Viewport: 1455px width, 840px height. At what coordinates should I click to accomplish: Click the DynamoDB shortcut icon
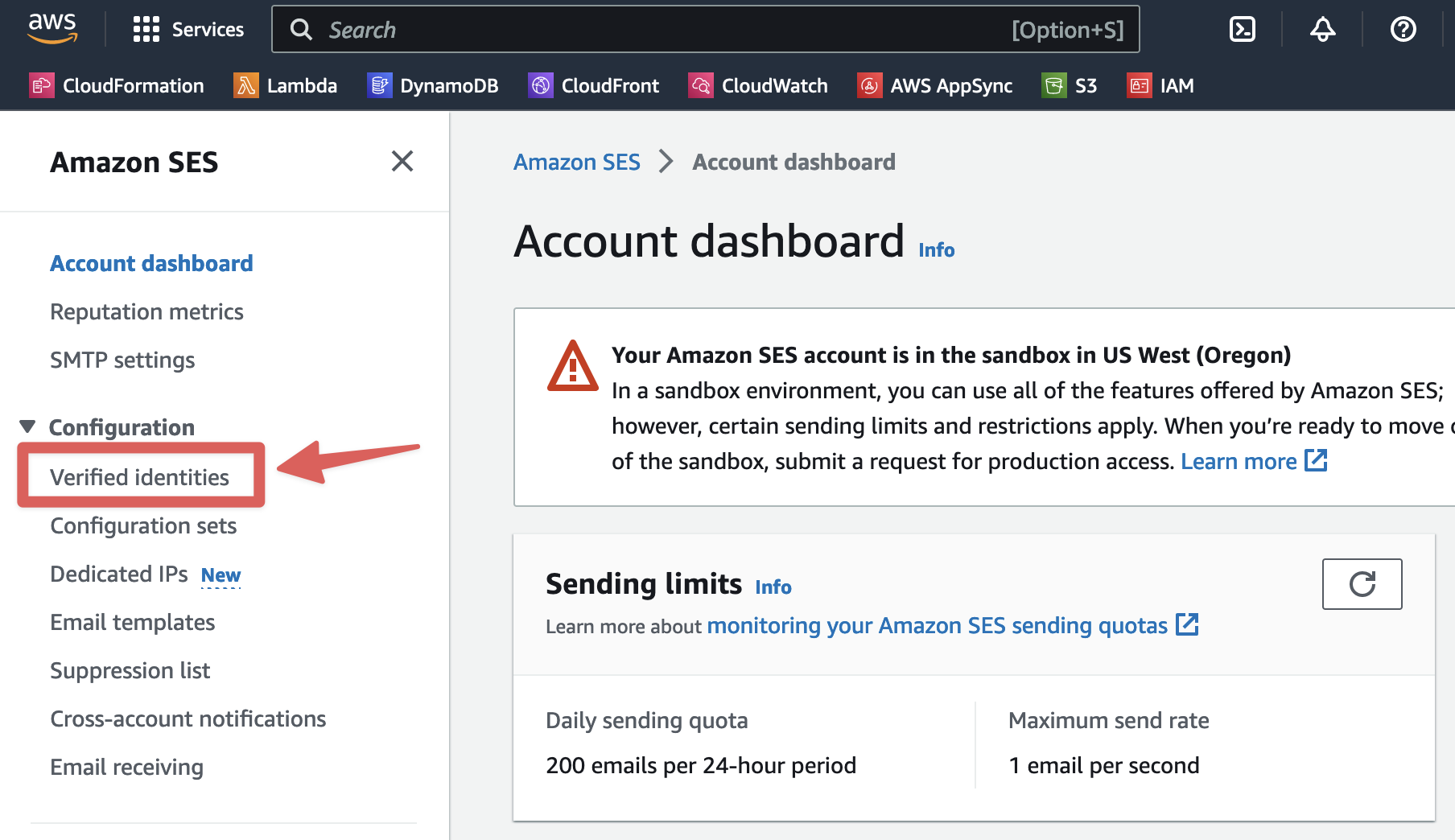click(x=379, y=85)
